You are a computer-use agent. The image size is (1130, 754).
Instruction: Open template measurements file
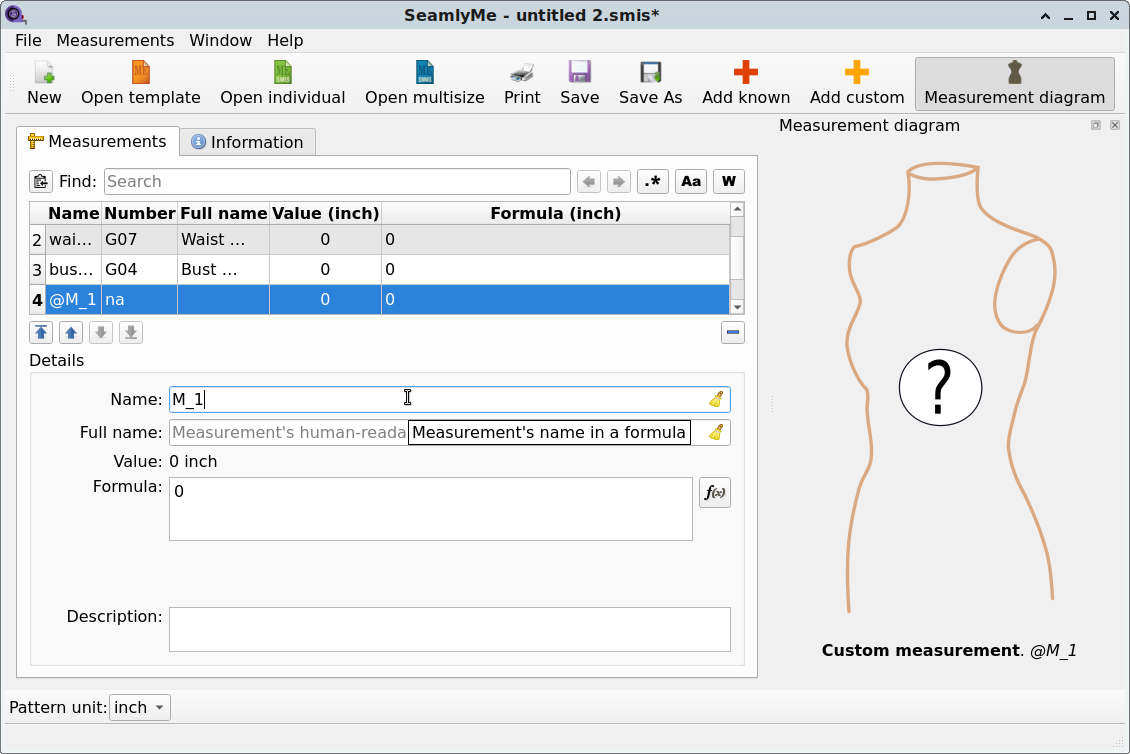pyautogui.click(x=141, y=83)
